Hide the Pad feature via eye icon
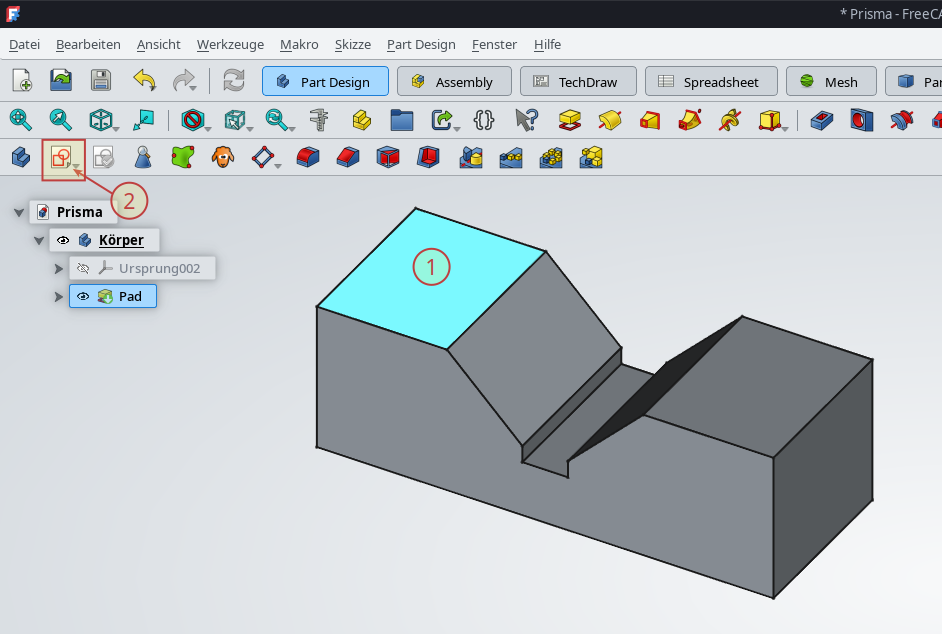 click(83, 296)
